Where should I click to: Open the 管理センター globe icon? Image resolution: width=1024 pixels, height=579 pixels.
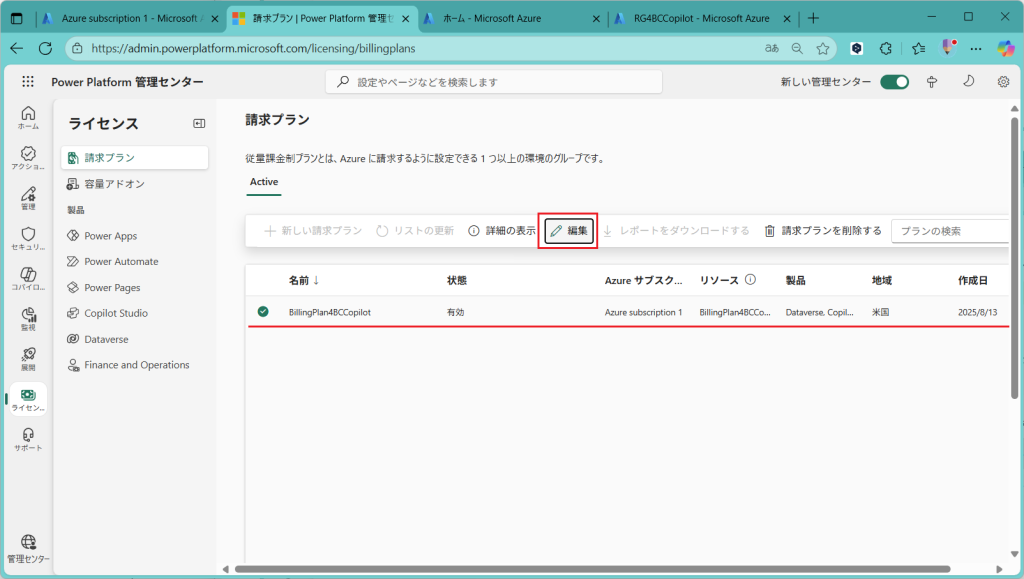tap(28, 549)
